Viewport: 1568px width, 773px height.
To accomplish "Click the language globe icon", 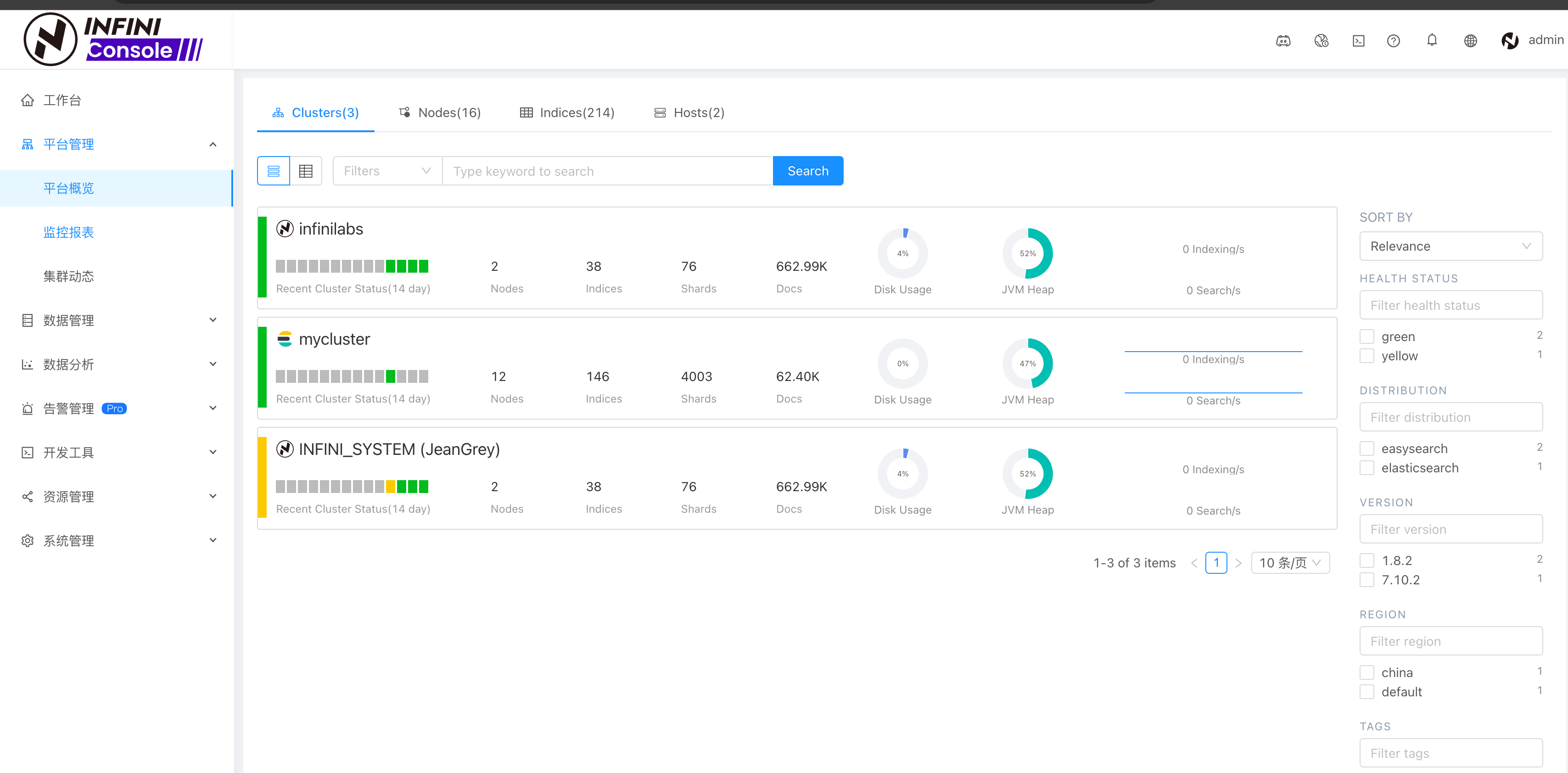I will (1470, 41).
